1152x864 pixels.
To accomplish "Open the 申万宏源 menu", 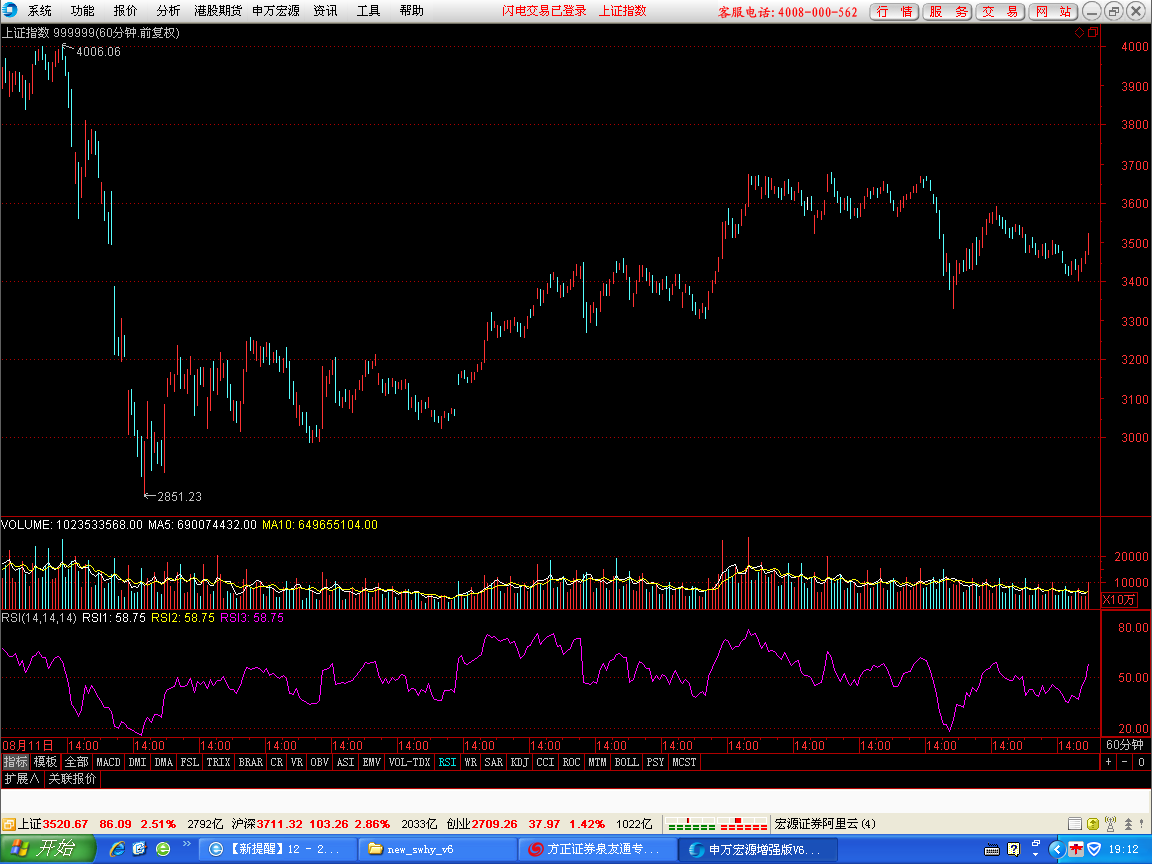I will [x=276, y=11].
